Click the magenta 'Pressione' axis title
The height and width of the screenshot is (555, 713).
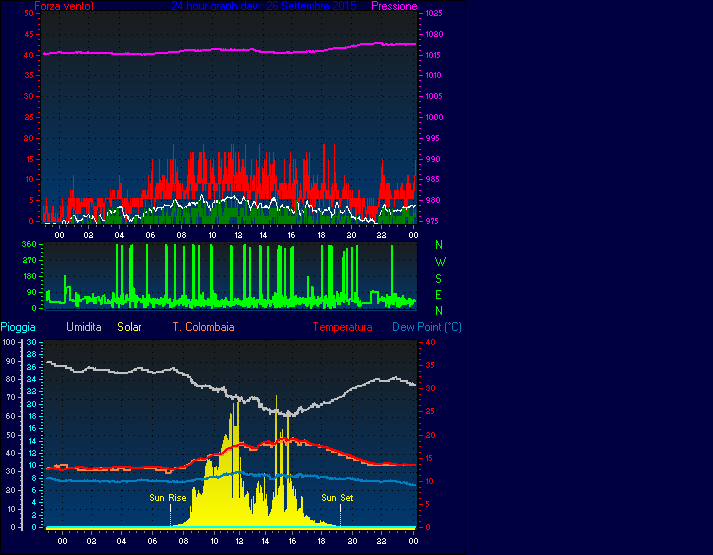click(394, 6)
